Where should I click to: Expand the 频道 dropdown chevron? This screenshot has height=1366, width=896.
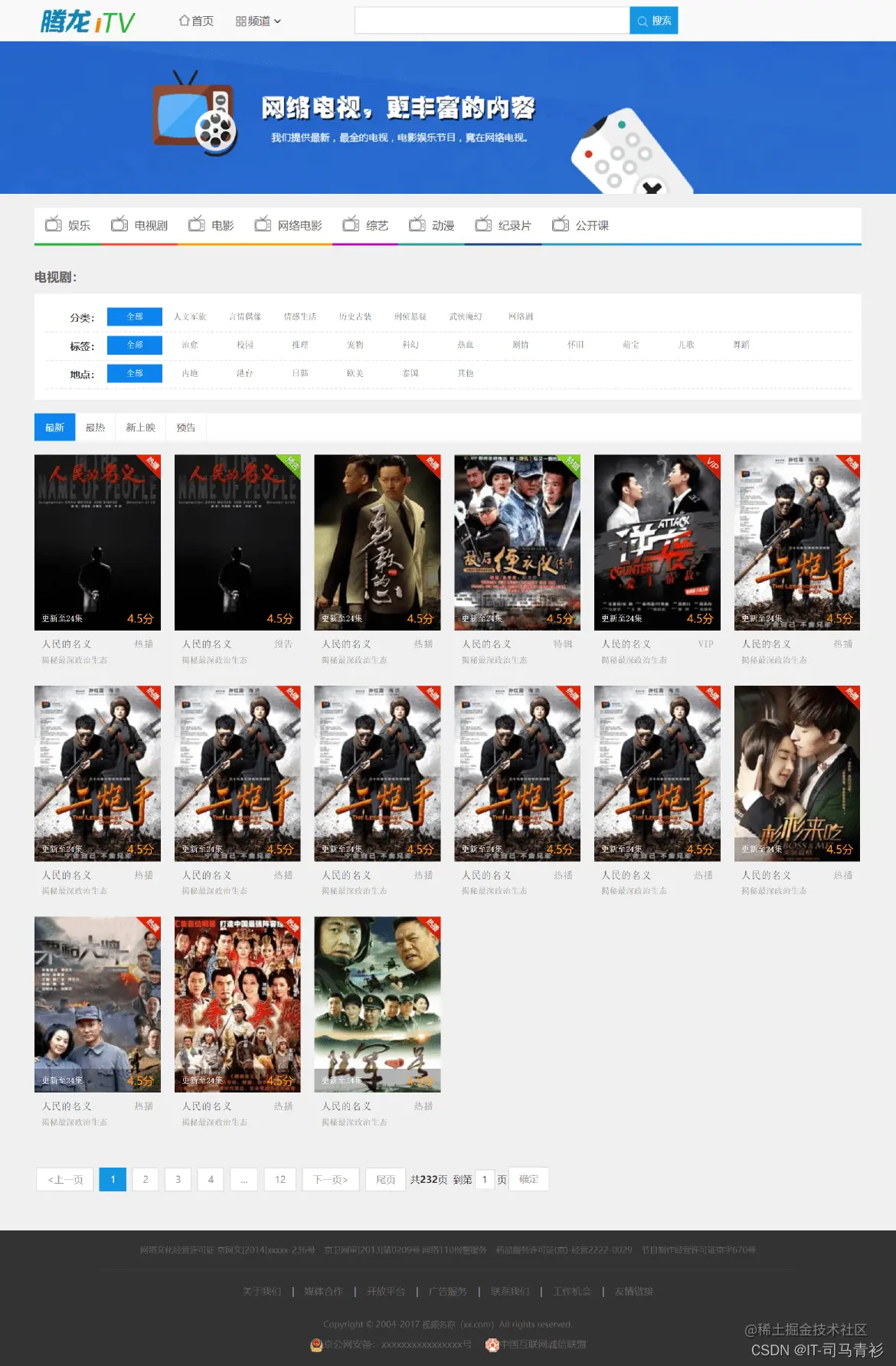click(277, 21)
